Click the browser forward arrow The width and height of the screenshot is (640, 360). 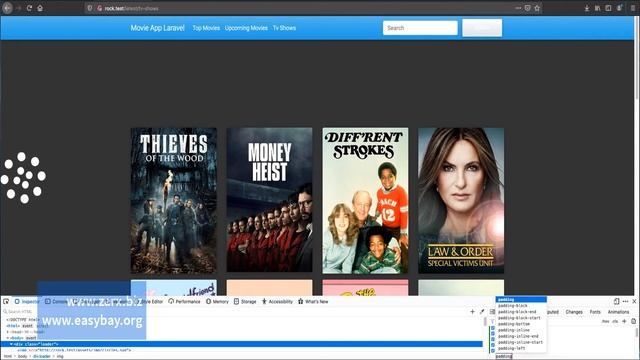pos(18,8)
